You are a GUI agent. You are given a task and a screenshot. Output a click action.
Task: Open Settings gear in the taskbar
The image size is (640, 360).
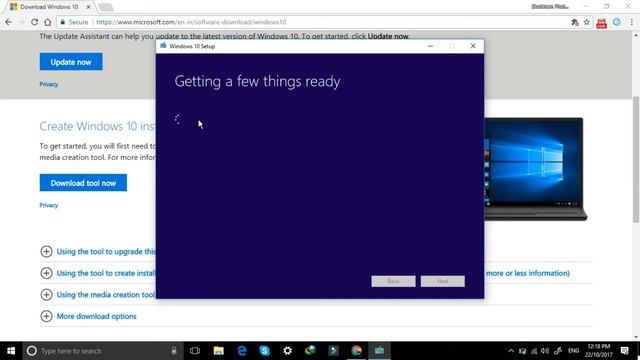[287, 351]
